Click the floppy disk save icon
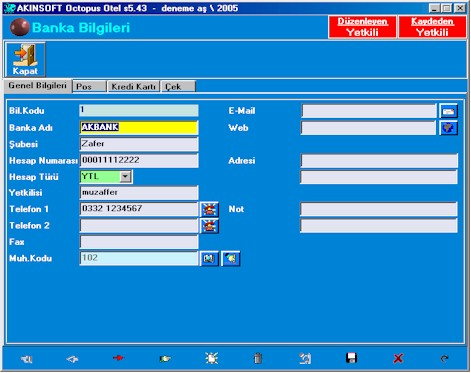Image resolution: width=471 pixels, height=373 pixels. [351, 358]
